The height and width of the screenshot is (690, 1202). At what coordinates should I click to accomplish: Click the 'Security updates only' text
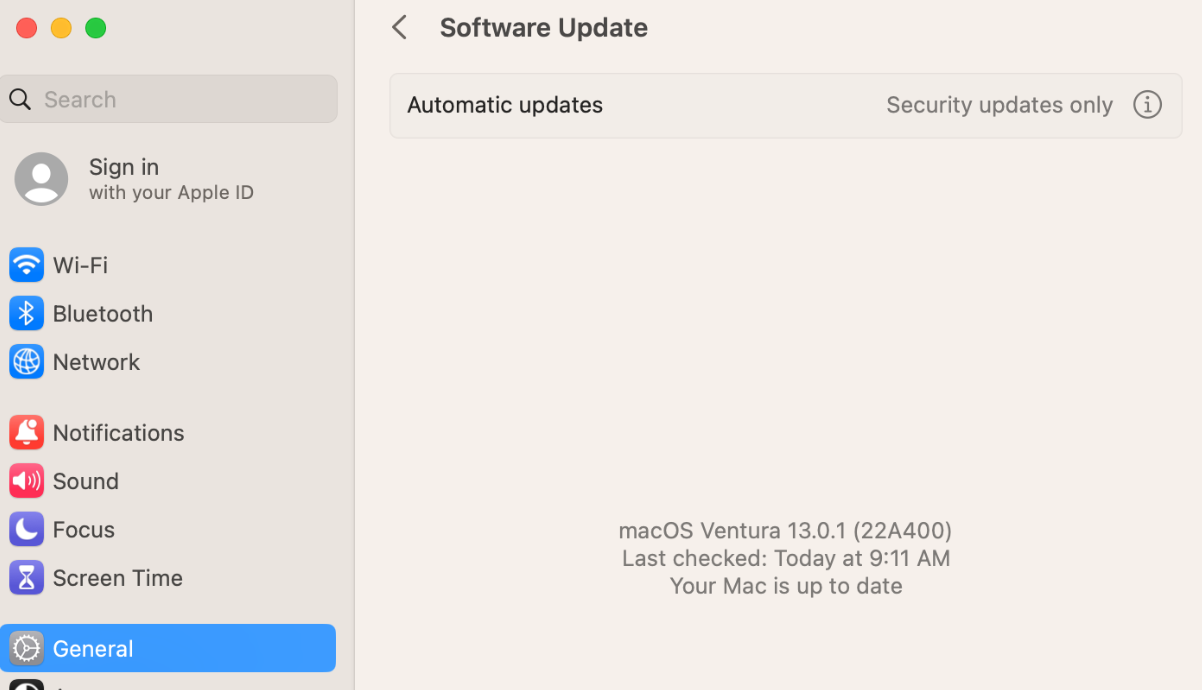pyautogui.click(x=999, y=105)
